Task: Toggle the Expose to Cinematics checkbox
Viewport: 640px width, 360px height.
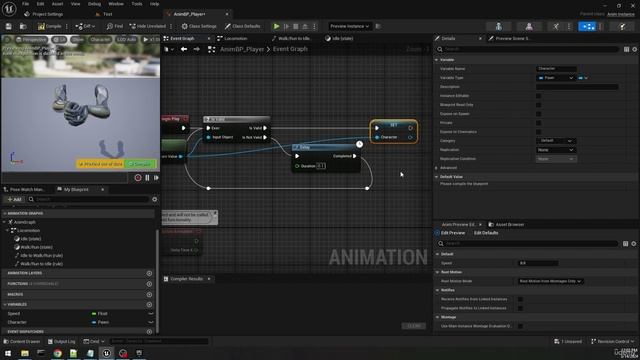Action: (538, 132)
